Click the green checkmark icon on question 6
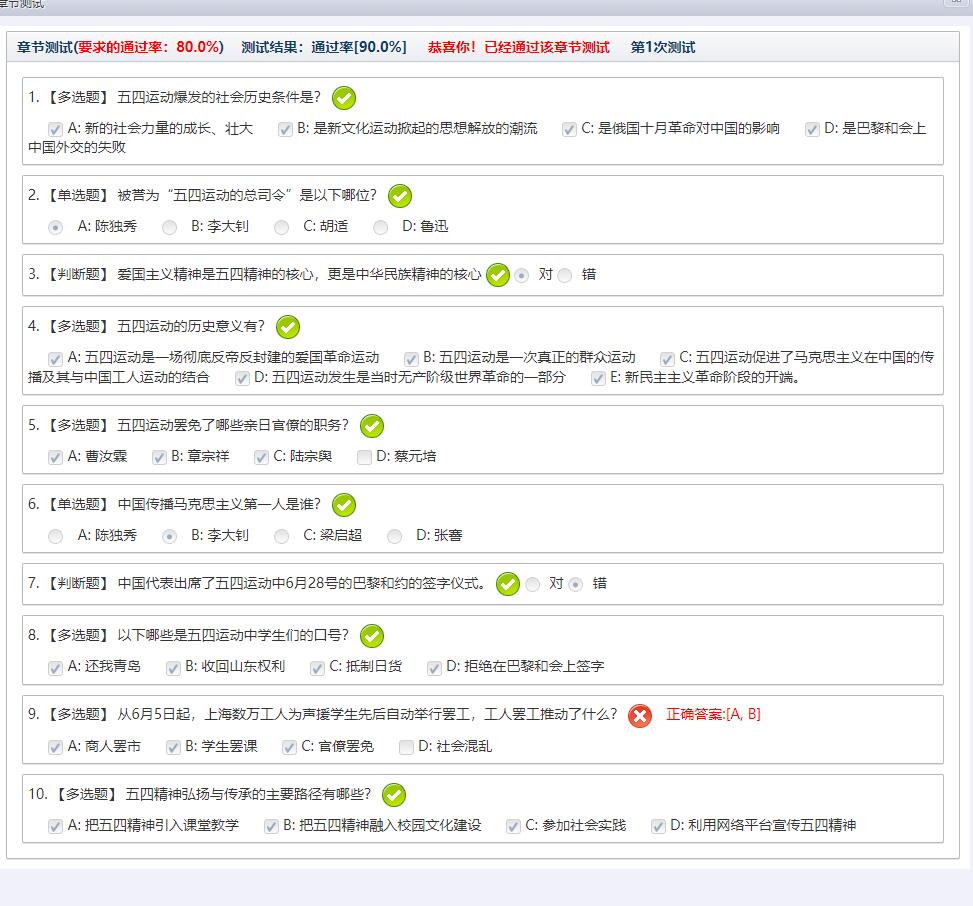Screen dimensions: 973x906 pos(344,505)
